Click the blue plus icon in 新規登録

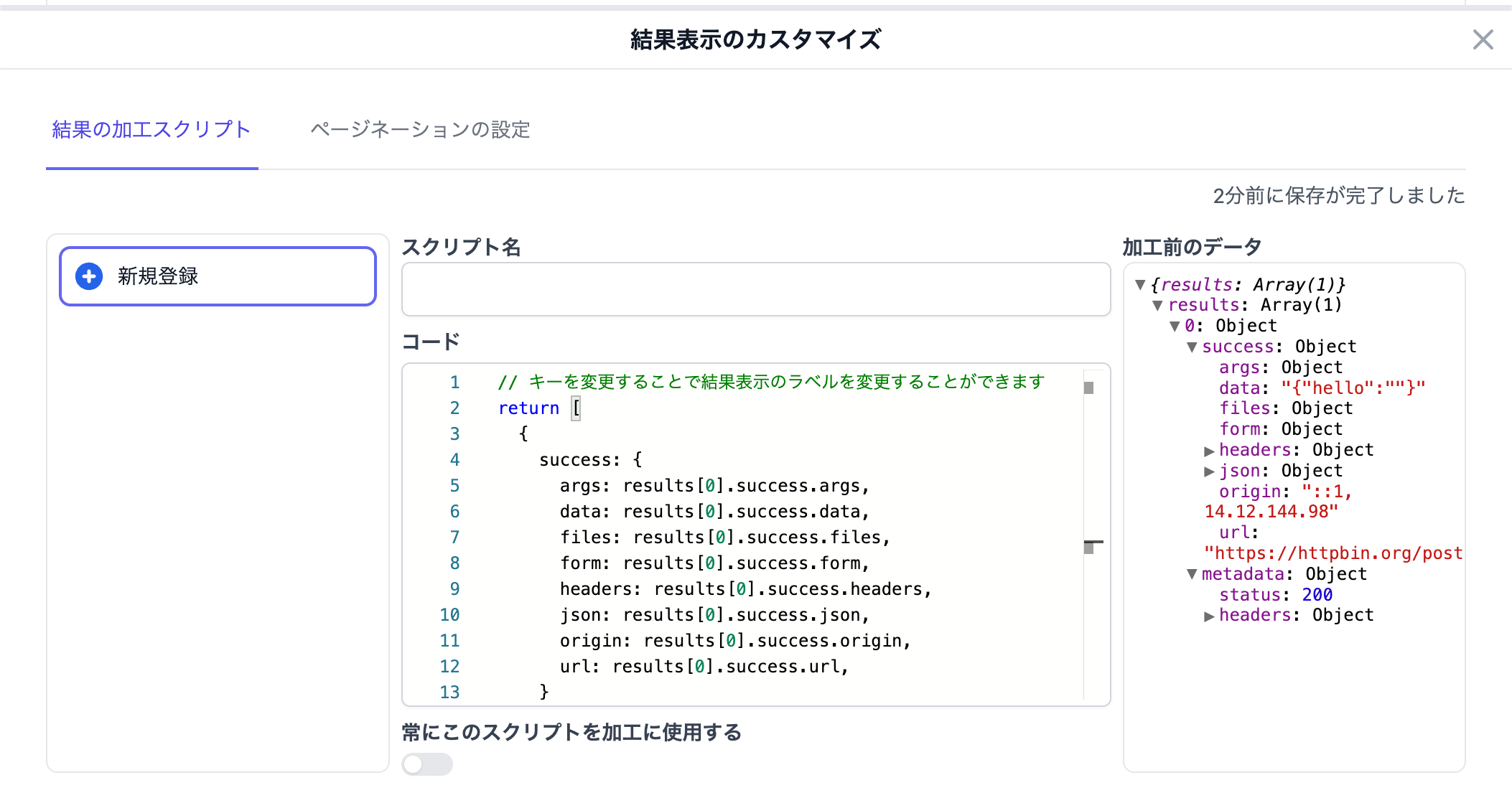click(89, 276)
